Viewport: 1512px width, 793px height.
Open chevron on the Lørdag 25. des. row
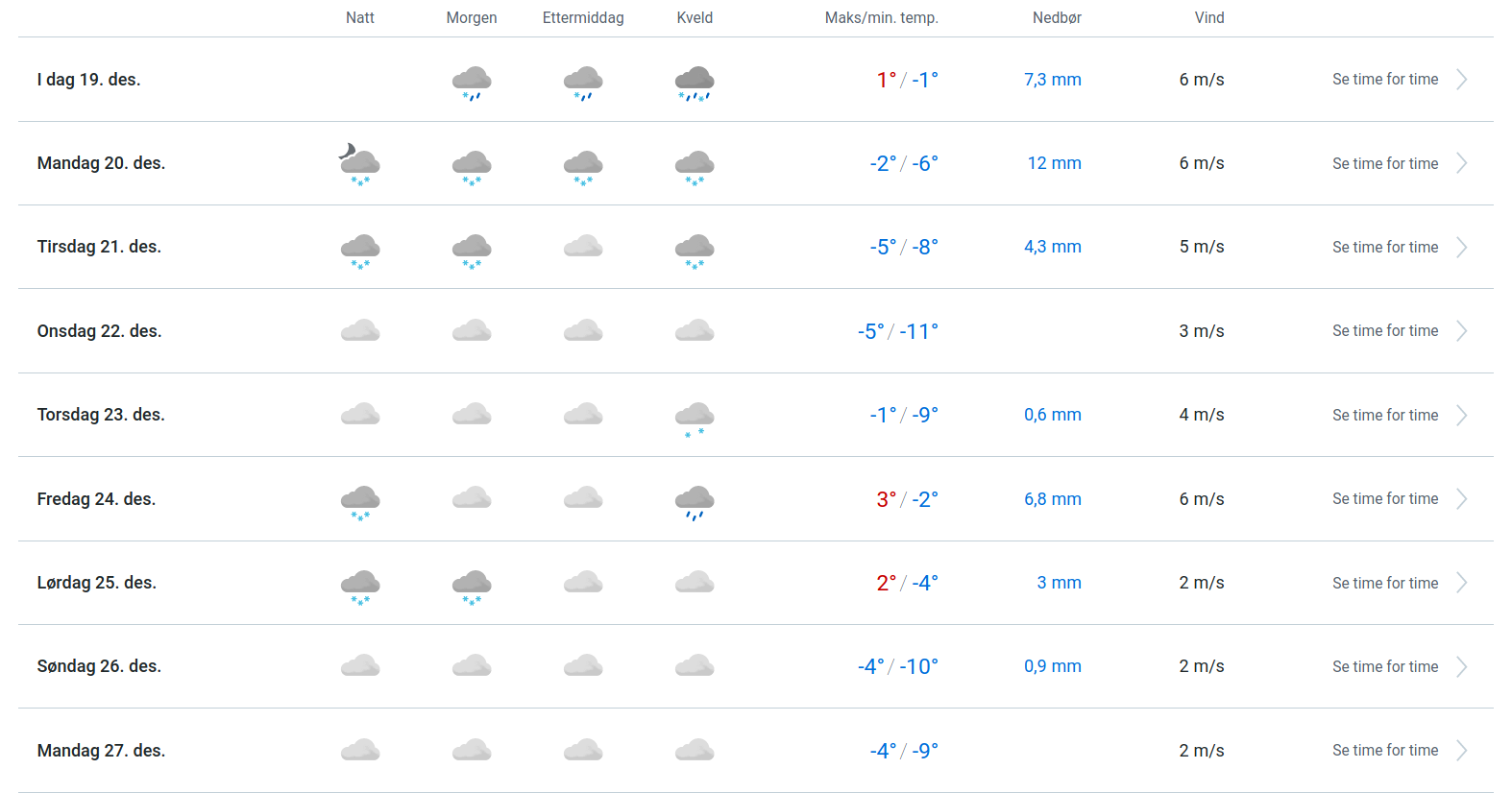pos(1461,583)
